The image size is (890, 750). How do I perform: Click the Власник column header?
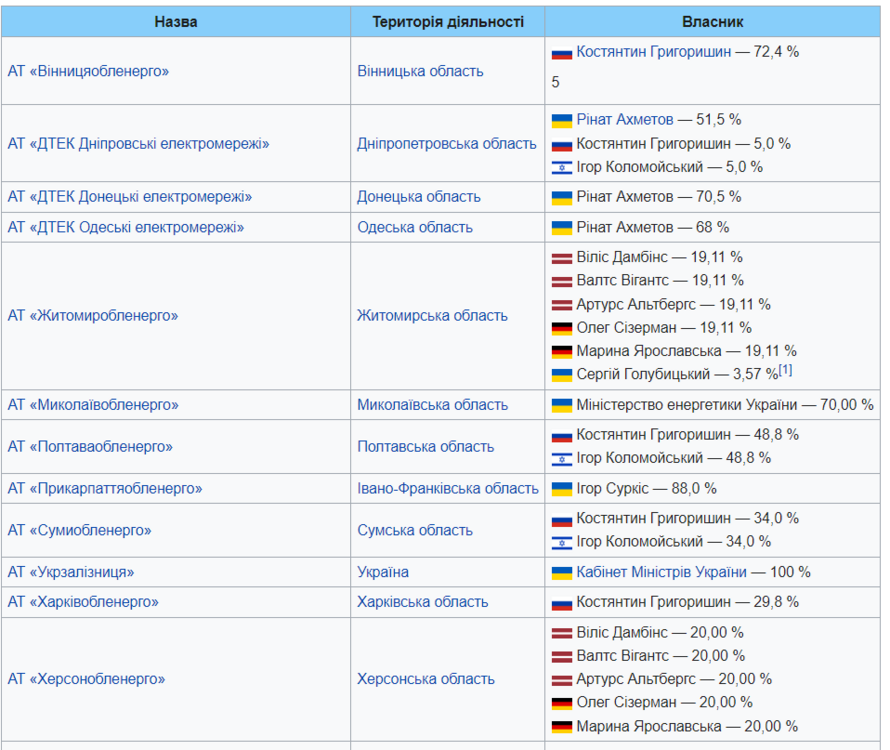(x=711, y=20)
